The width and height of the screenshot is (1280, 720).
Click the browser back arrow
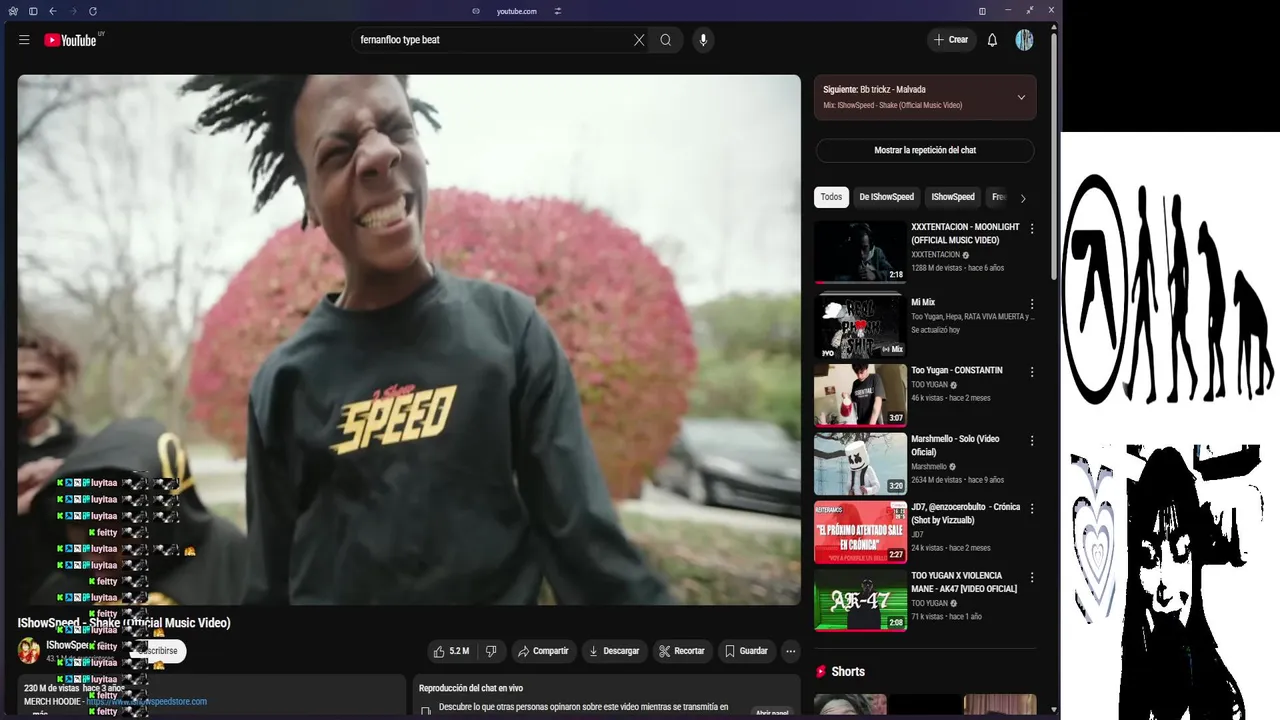click(x=53, y=11)
